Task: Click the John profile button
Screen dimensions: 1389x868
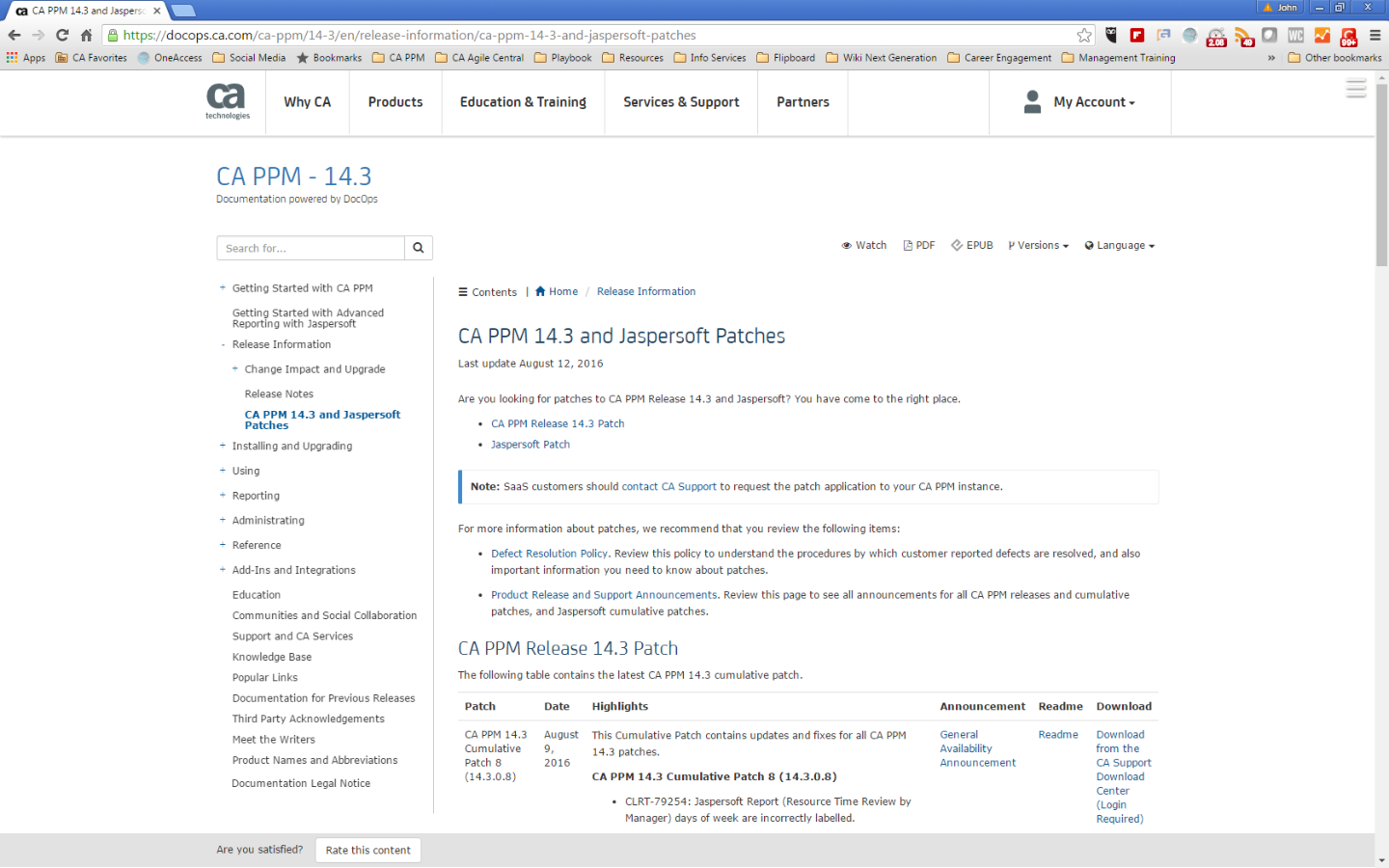Action: point(1282,7)
